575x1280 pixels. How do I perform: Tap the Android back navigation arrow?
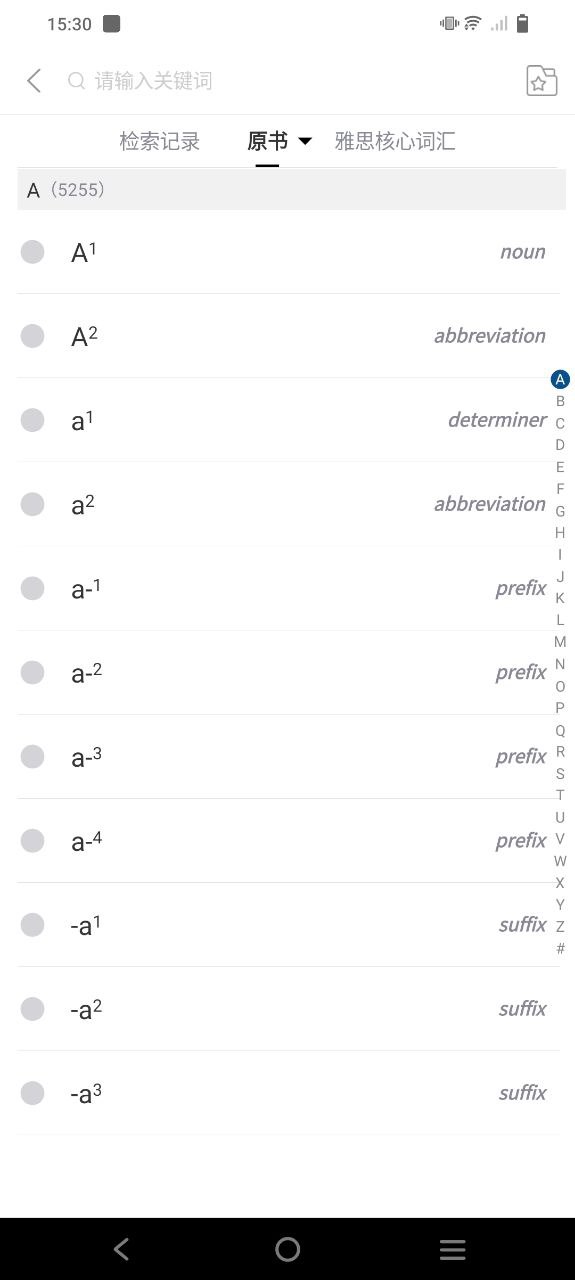(121, 1249)
